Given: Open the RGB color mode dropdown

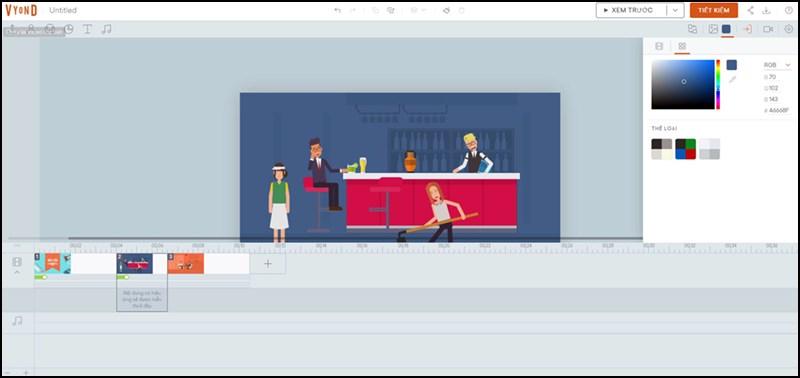Looking at the screenshot, I should click(x=777, y=65).
